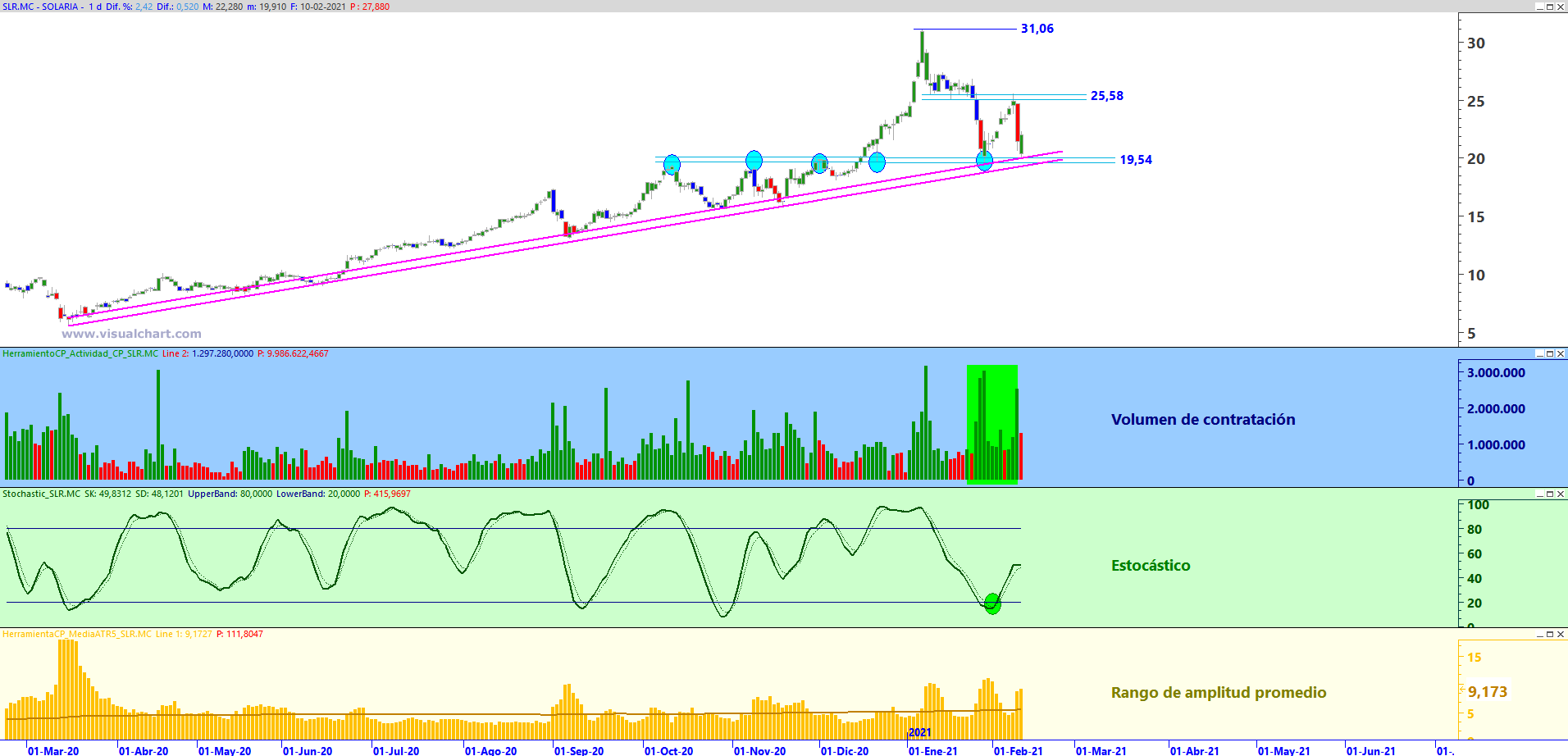Click the 1.000.000 mark on volume axis
This screenshot has width=1568, height=756.
point(1497,445)
